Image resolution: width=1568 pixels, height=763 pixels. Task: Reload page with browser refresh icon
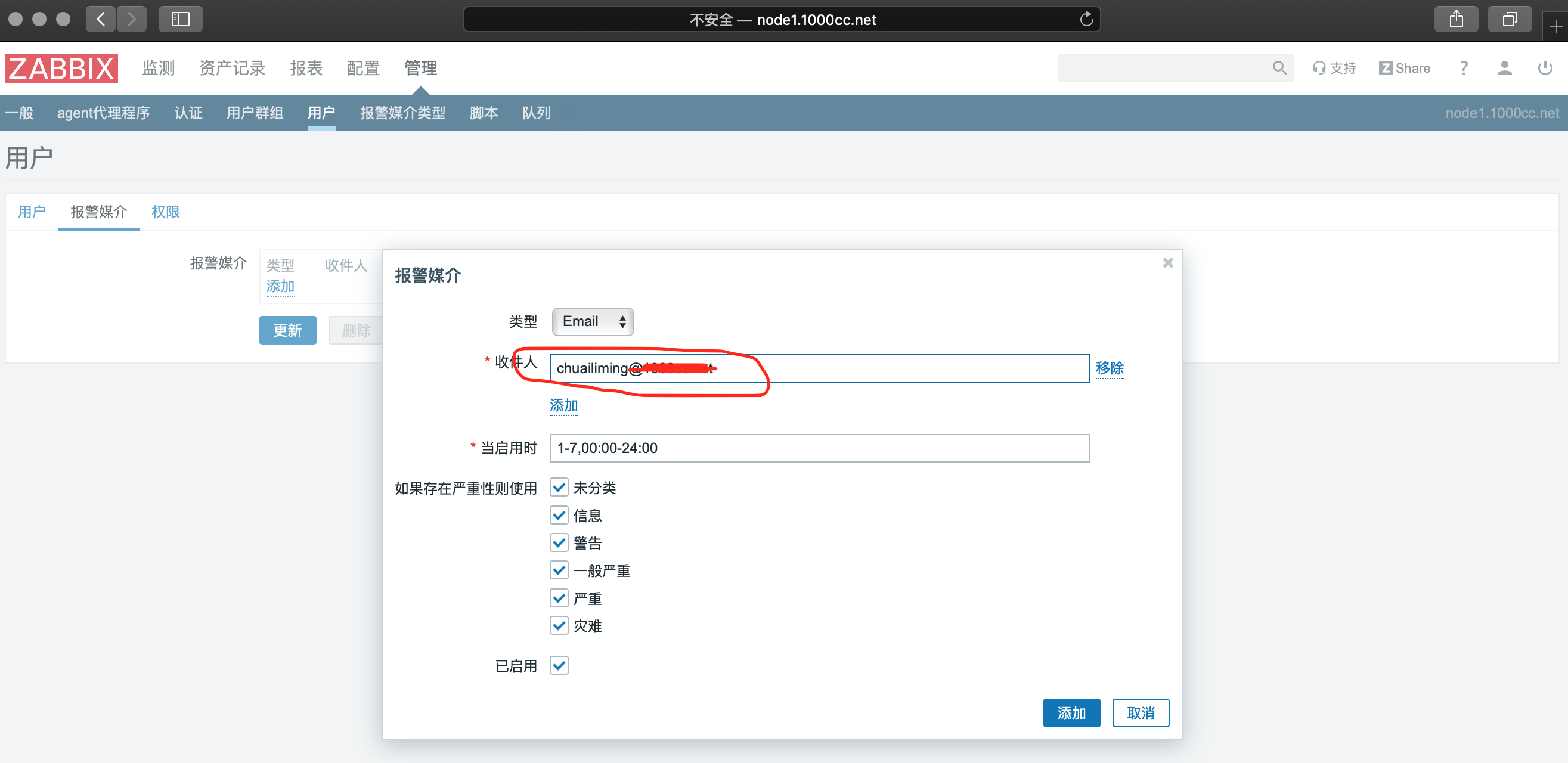1086,20
